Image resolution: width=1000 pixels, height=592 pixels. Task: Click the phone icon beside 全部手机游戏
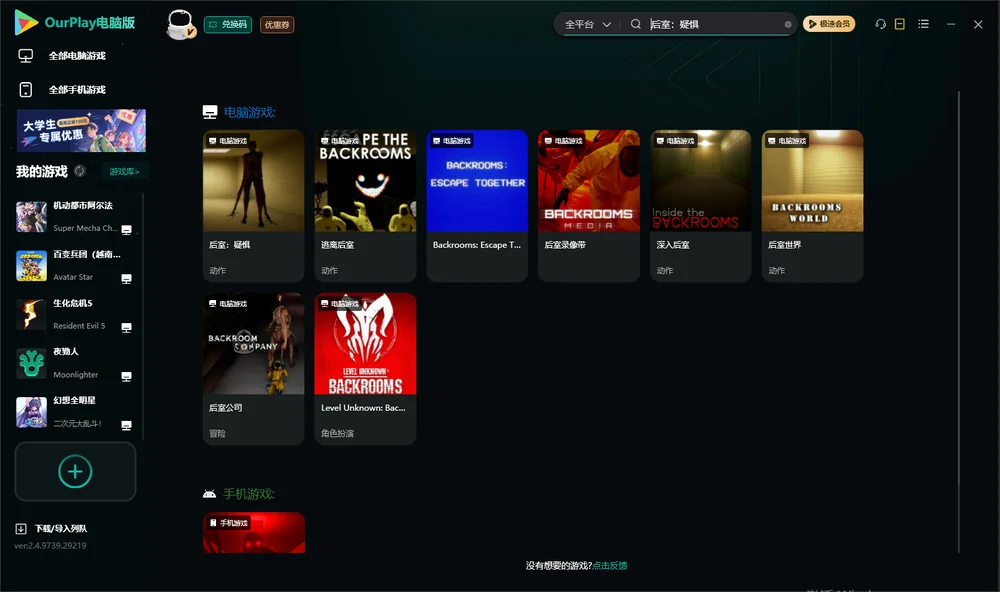tap(26, 90)
